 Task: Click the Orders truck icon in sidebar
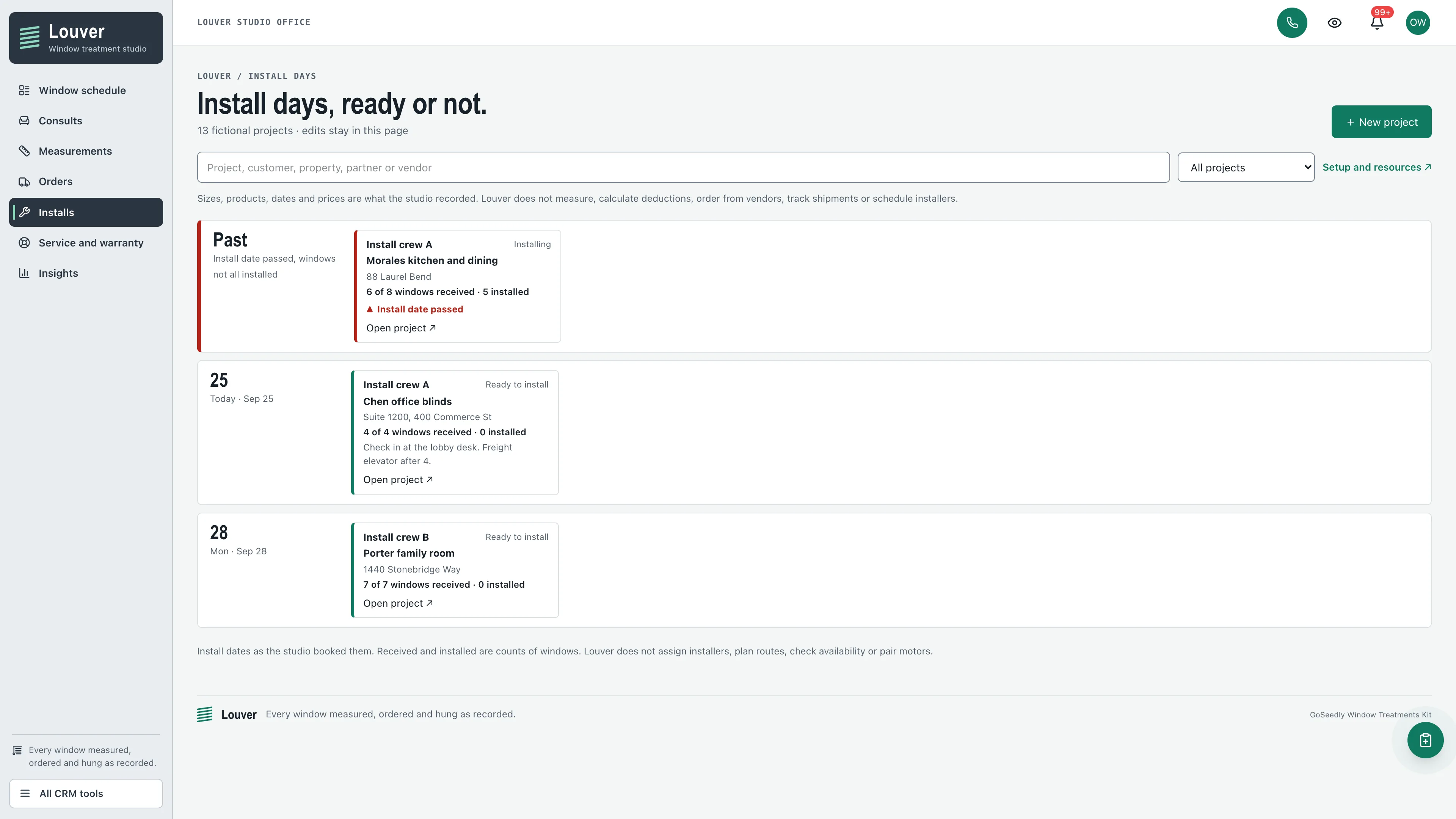tap(24, 182)
